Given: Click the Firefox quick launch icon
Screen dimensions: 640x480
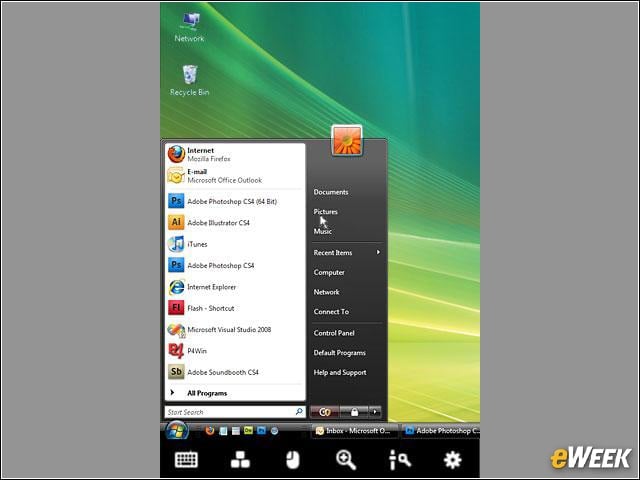Looking at the screenshot, I should (210, 431).
